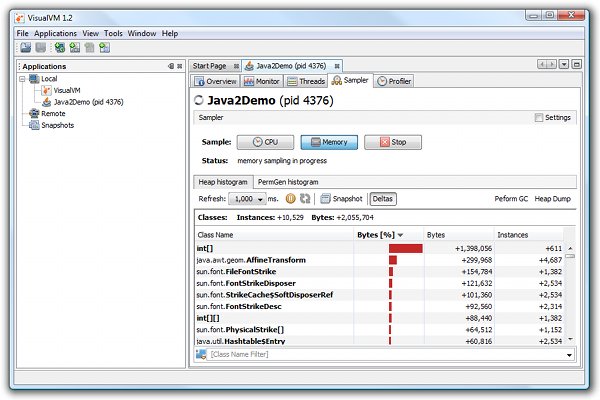Switch to the PermGen histogram tab
The height and width of the screenshot is (400, 600).
click(x=287, y=182)
